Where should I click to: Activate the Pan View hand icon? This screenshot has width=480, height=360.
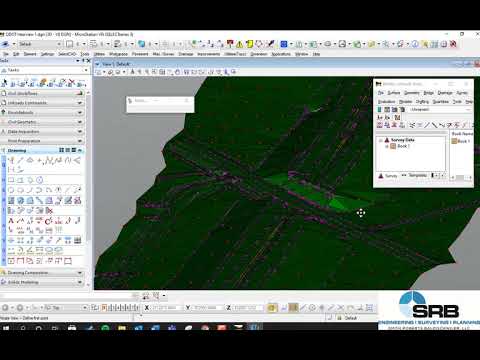[x=178, y=72]
